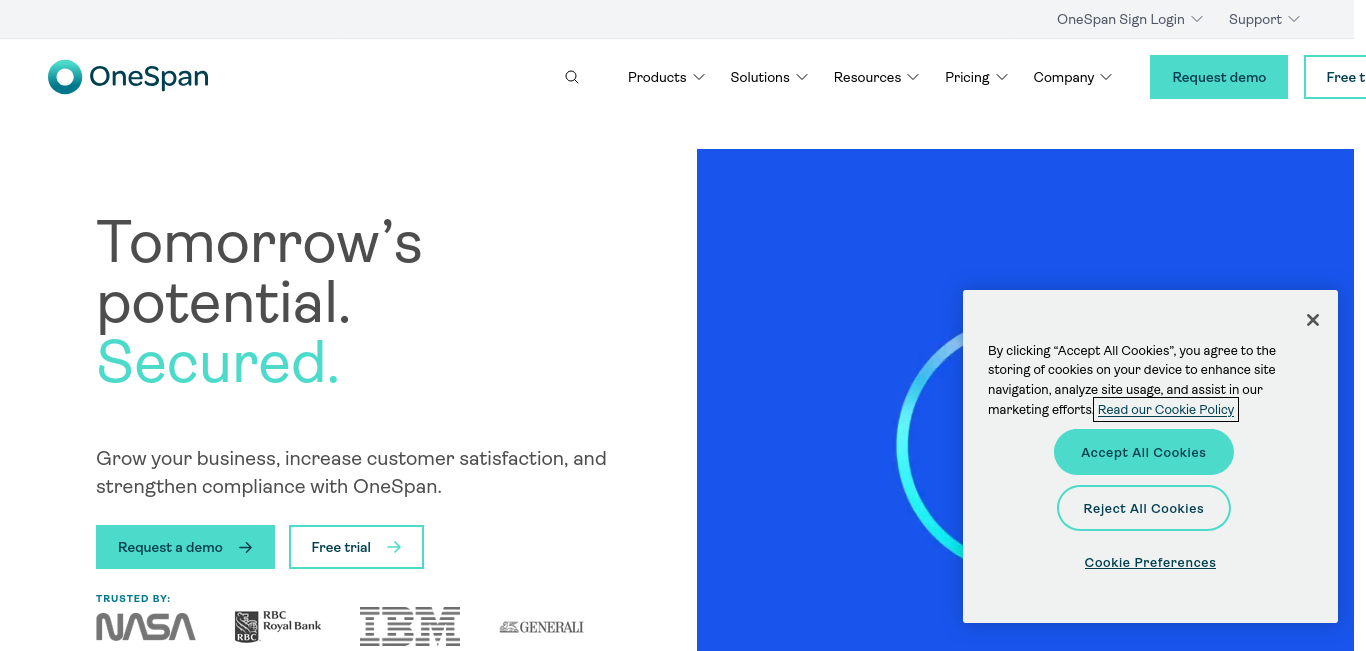The height and width of the screenshot is (651, 1366).
Task: Open the Support menu
Action: pyautogui.click(x=1264, y=19)
